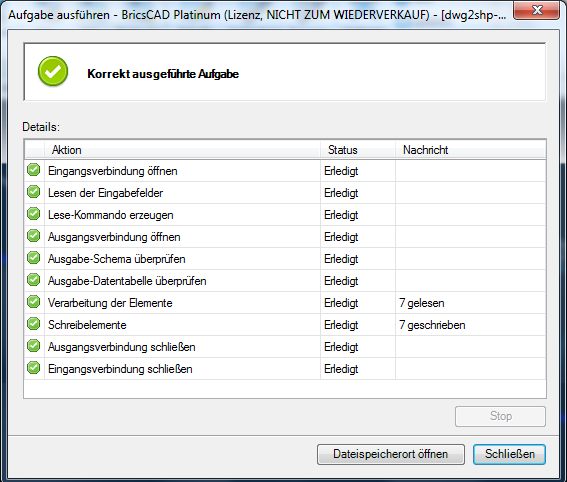Click green check icon for Verarbeitung der Elemente

34,302
